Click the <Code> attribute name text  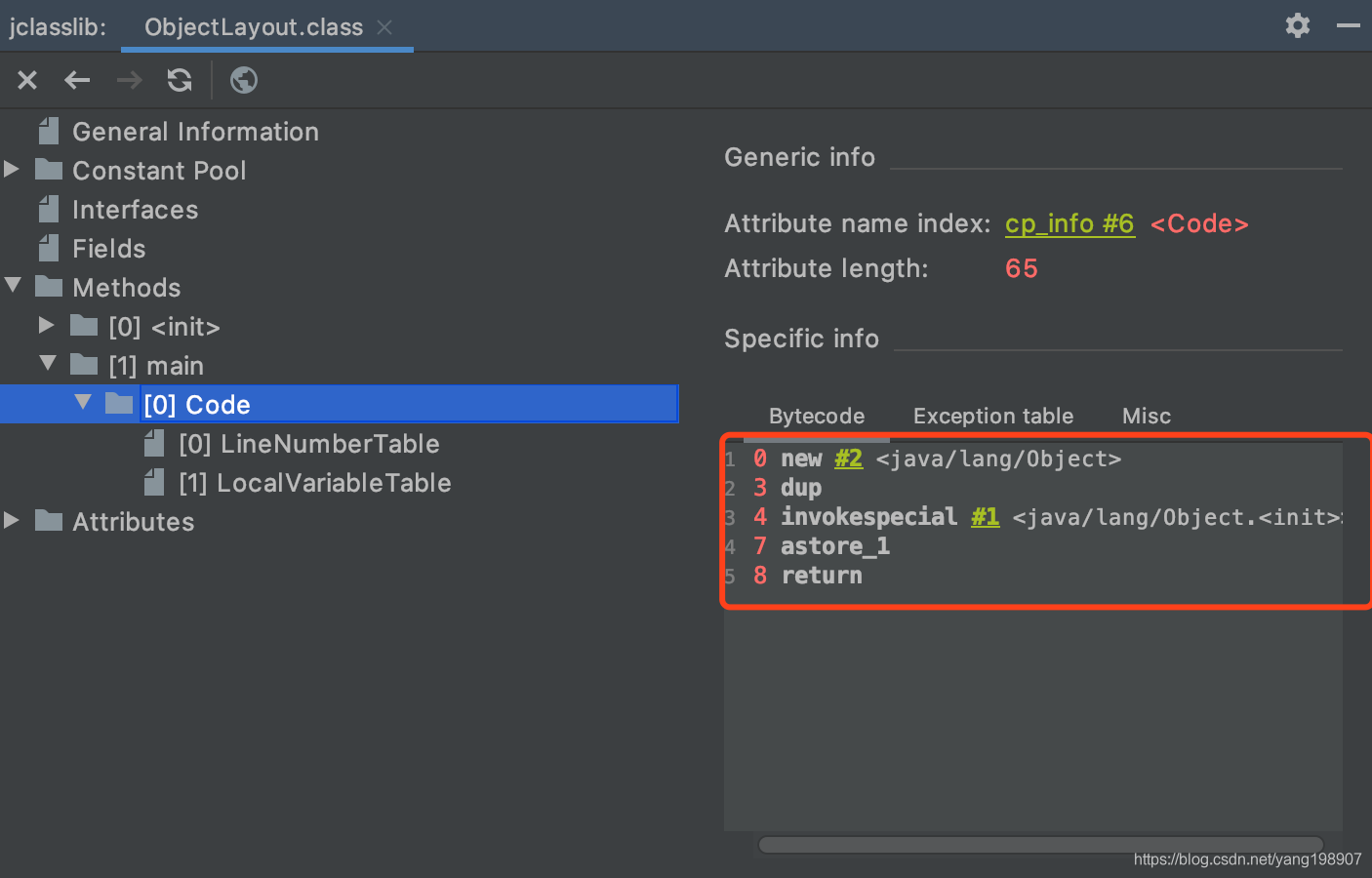1199,224
